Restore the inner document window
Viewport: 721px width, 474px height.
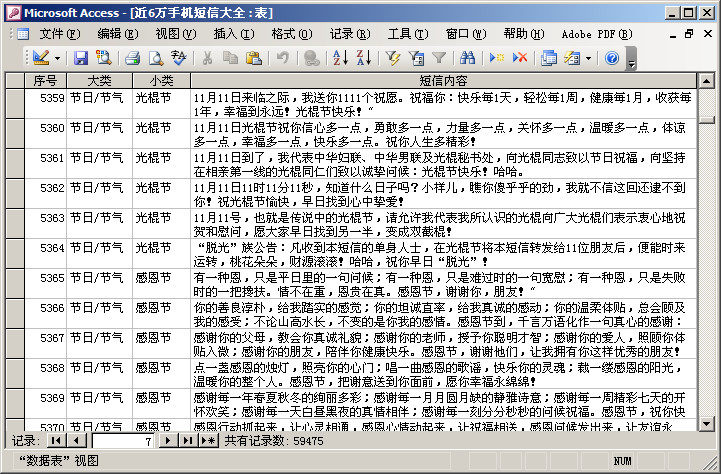click(x=689, y=34)
